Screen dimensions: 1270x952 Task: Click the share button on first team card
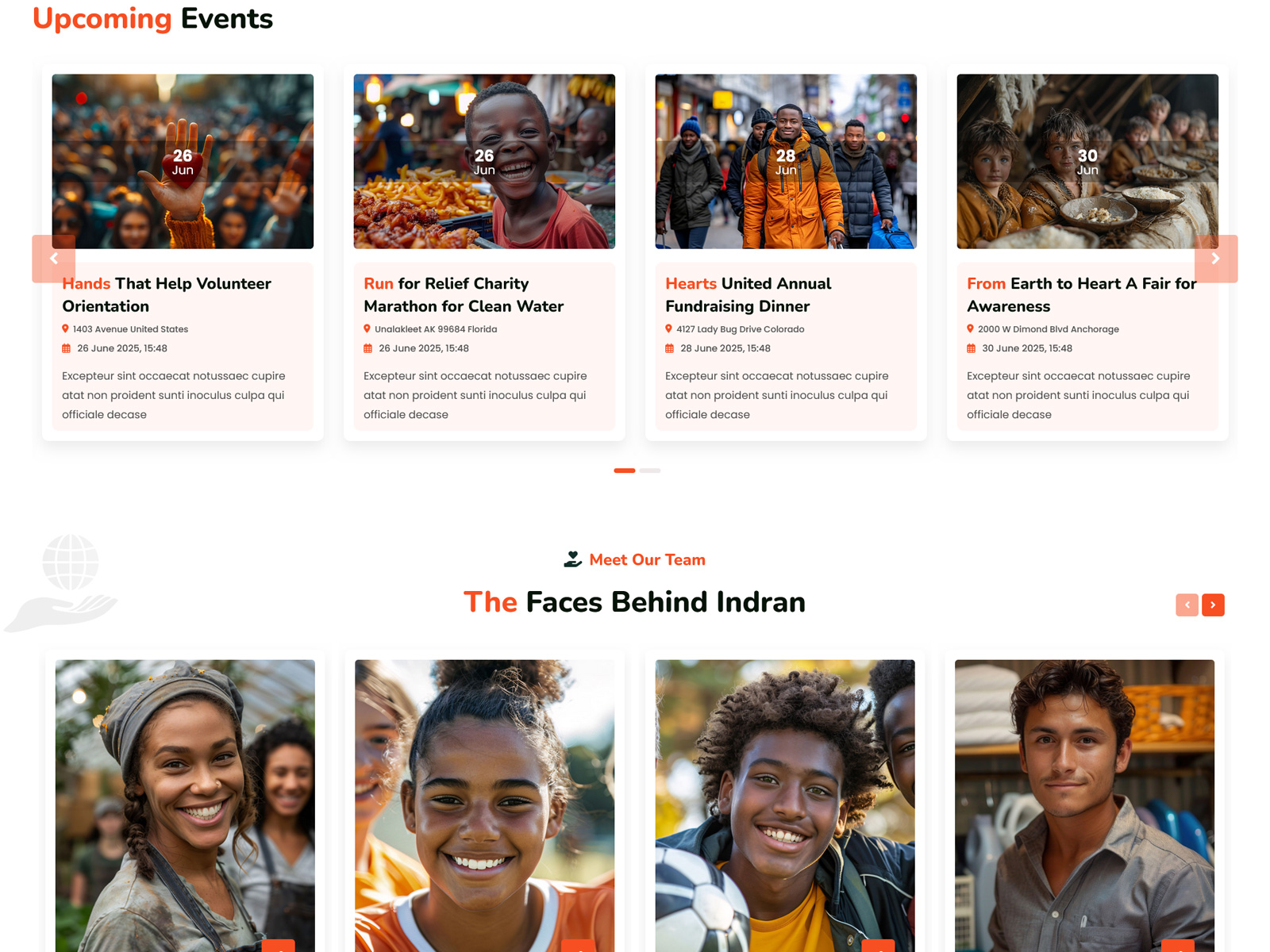[279, 946]
